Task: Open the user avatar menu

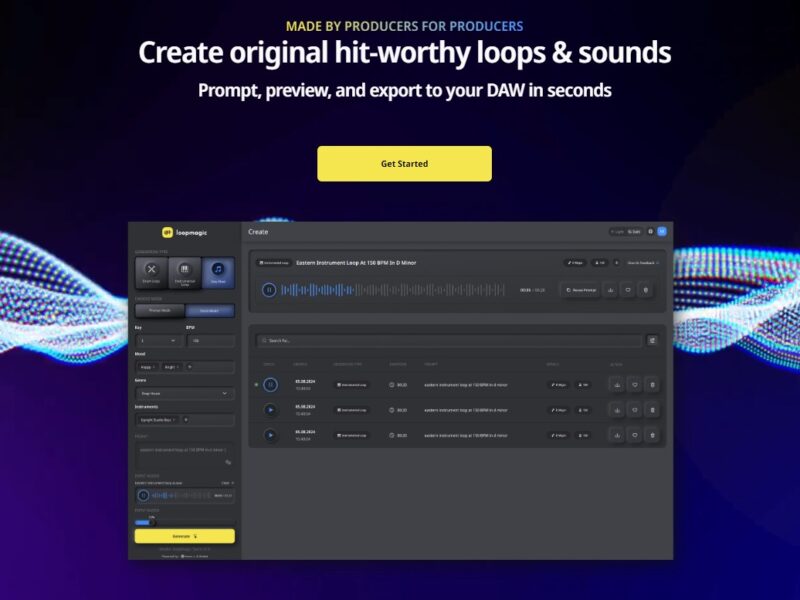Action: click(662, 231)
